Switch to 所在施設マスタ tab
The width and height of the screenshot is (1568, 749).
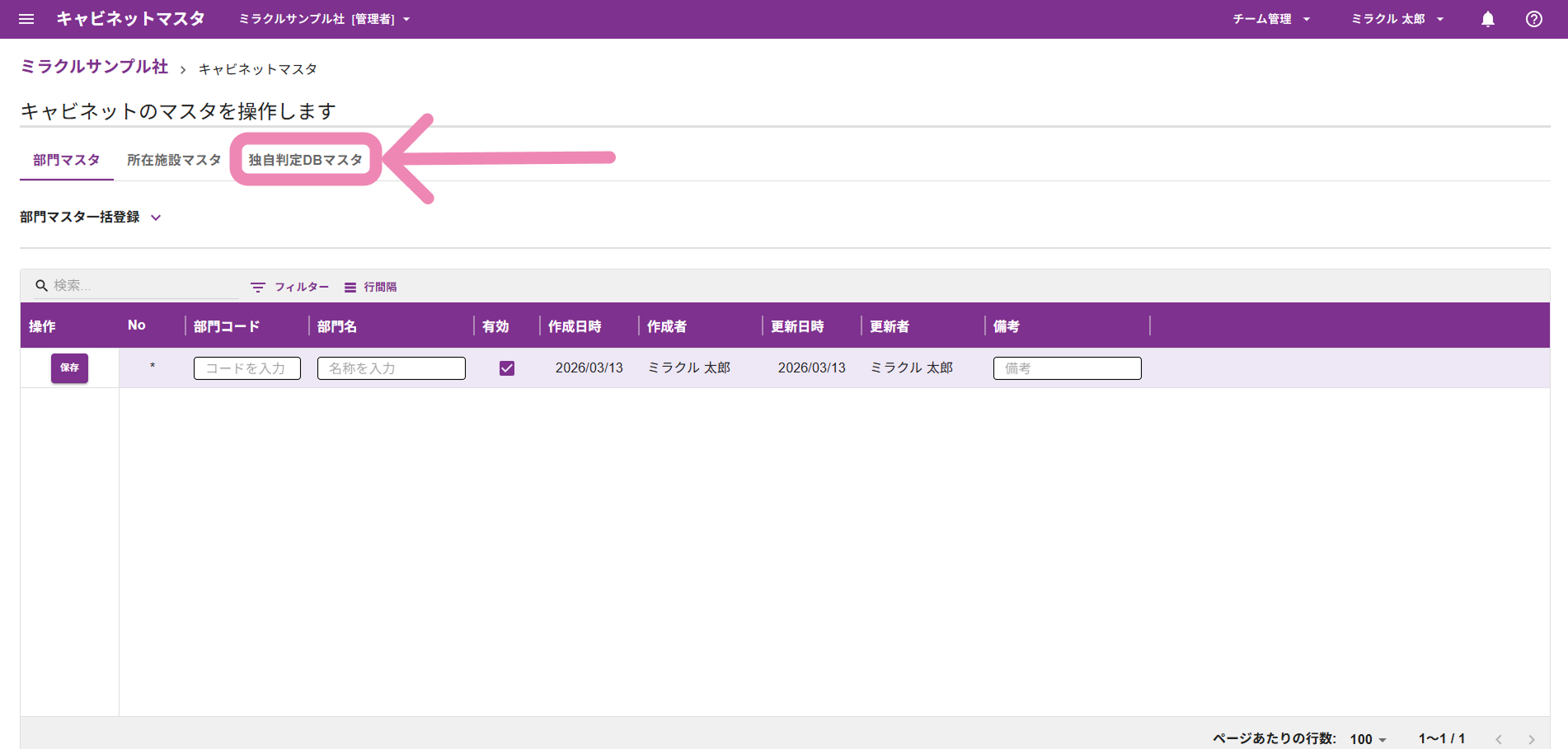[x=173, y=160]
